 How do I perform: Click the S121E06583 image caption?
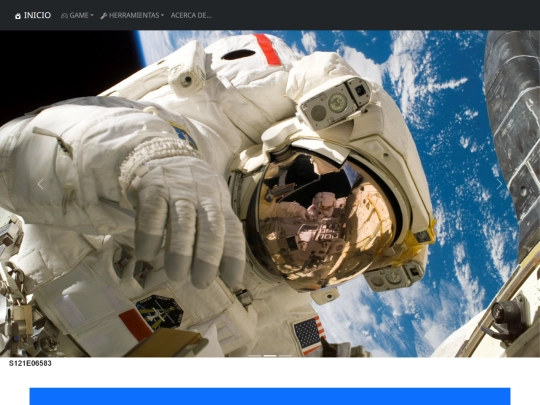(x=30, y=363)
